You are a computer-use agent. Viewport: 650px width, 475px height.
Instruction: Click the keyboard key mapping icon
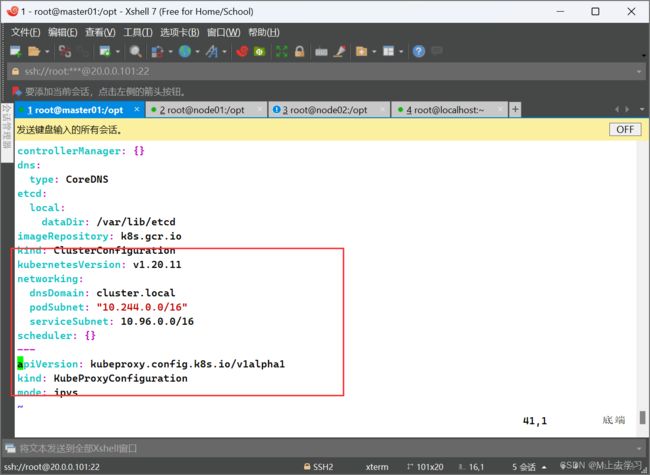321,52
